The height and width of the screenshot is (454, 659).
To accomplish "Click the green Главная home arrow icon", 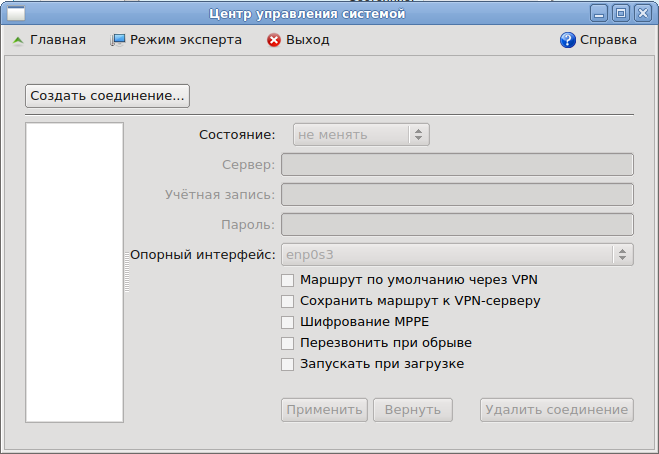I will pos(18,40).
